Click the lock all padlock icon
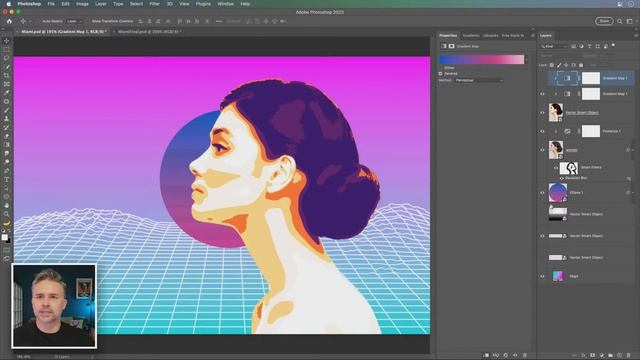Screen dimensions: 640x360 pos(581,65)
